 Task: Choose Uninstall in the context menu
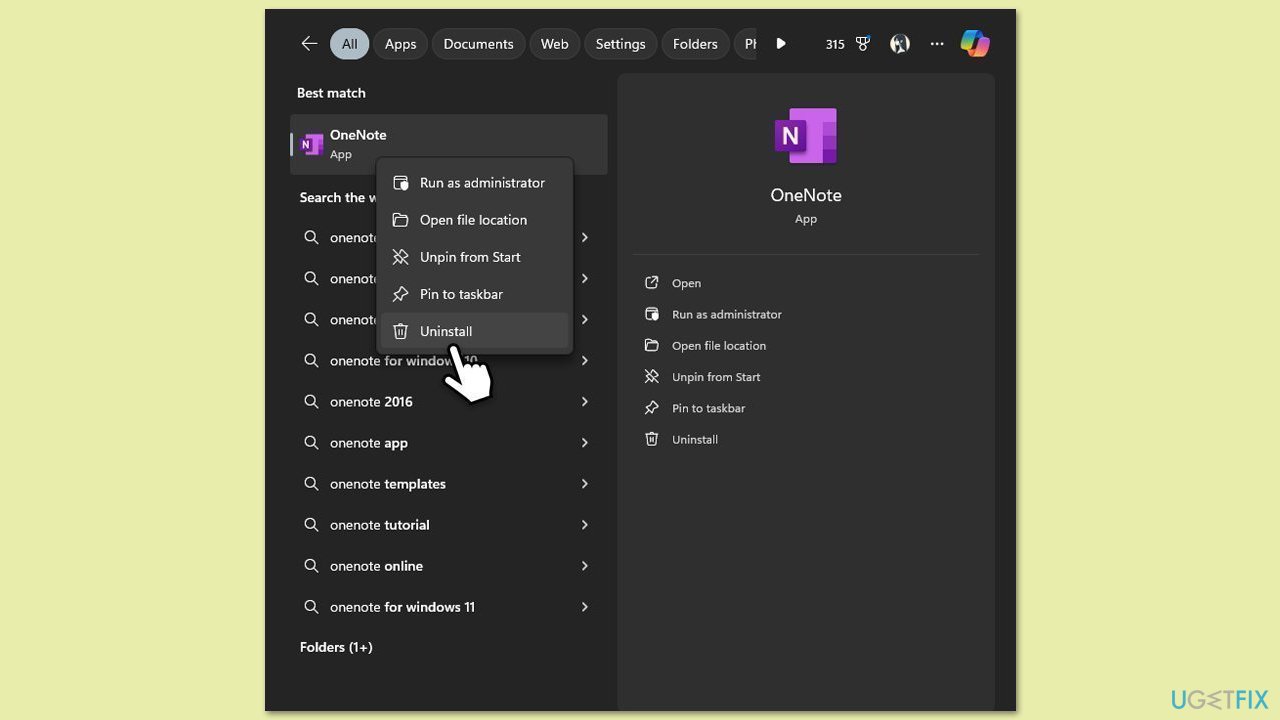pos(474,331)
